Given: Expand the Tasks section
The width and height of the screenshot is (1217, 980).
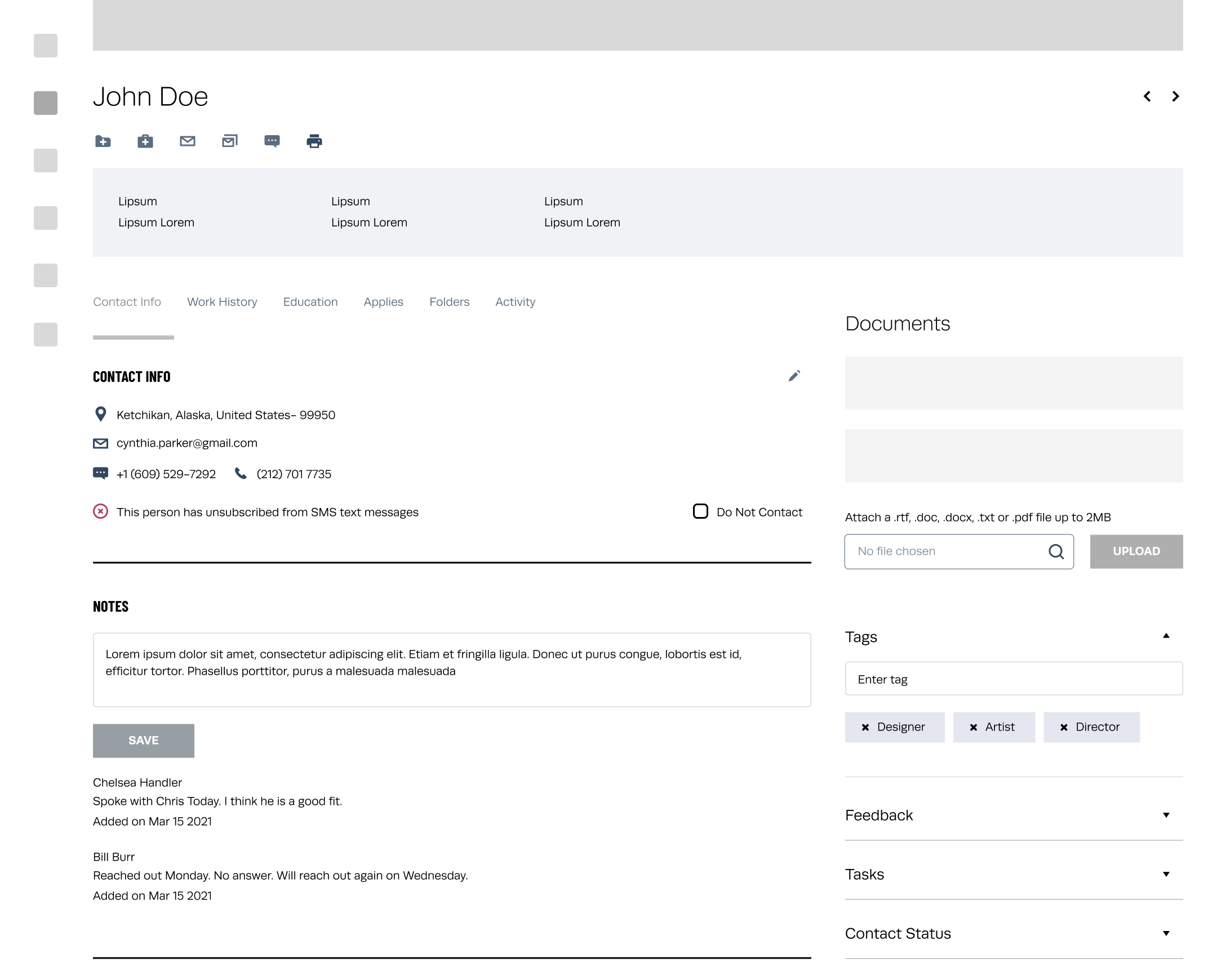Looking at the screenshot, I should [1166, 875].
